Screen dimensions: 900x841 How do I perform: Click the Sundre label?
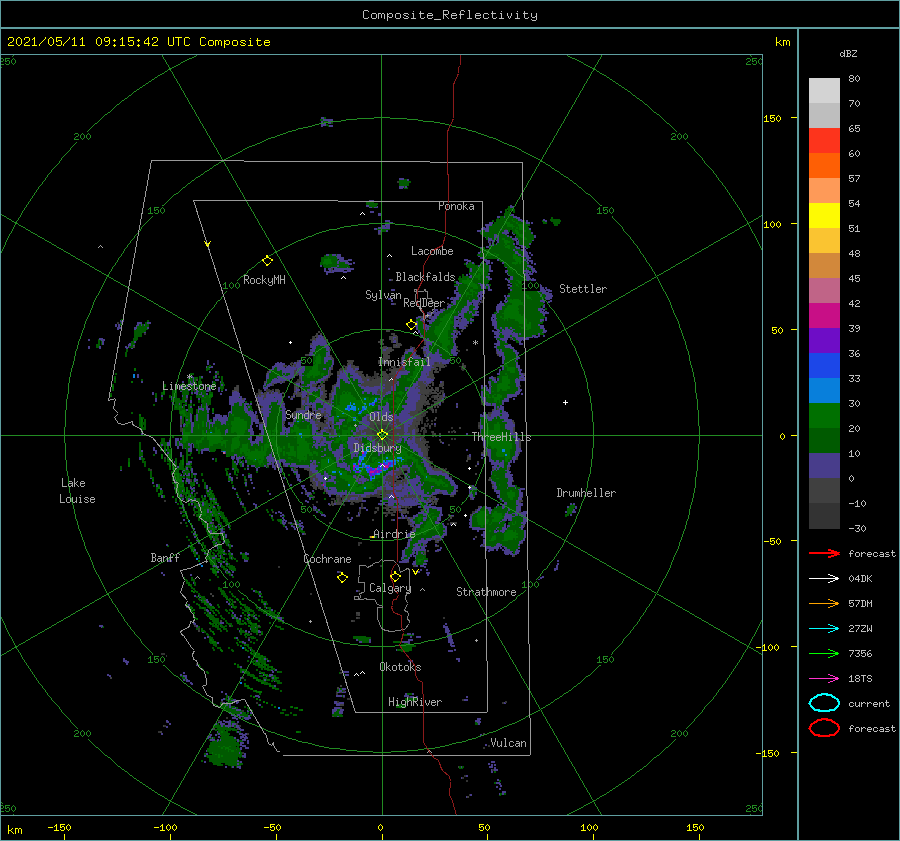303,414
